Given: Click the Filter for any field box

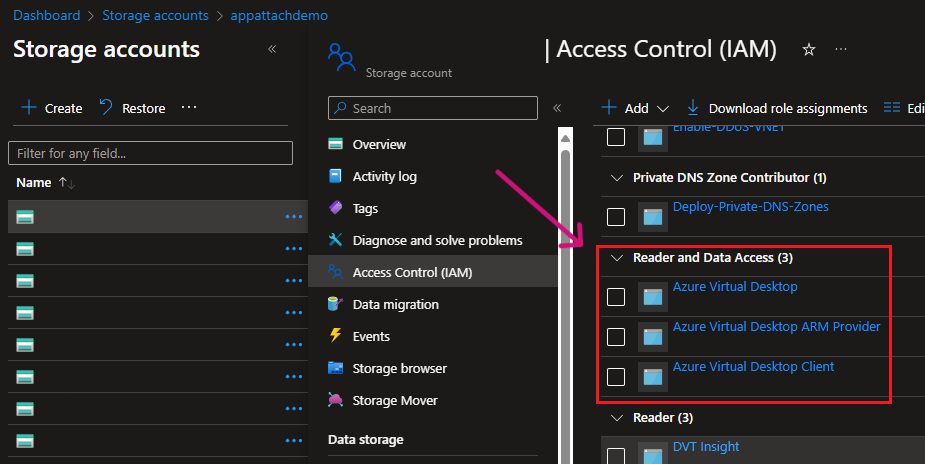Looking at the screenshot, I should point(150,153).
